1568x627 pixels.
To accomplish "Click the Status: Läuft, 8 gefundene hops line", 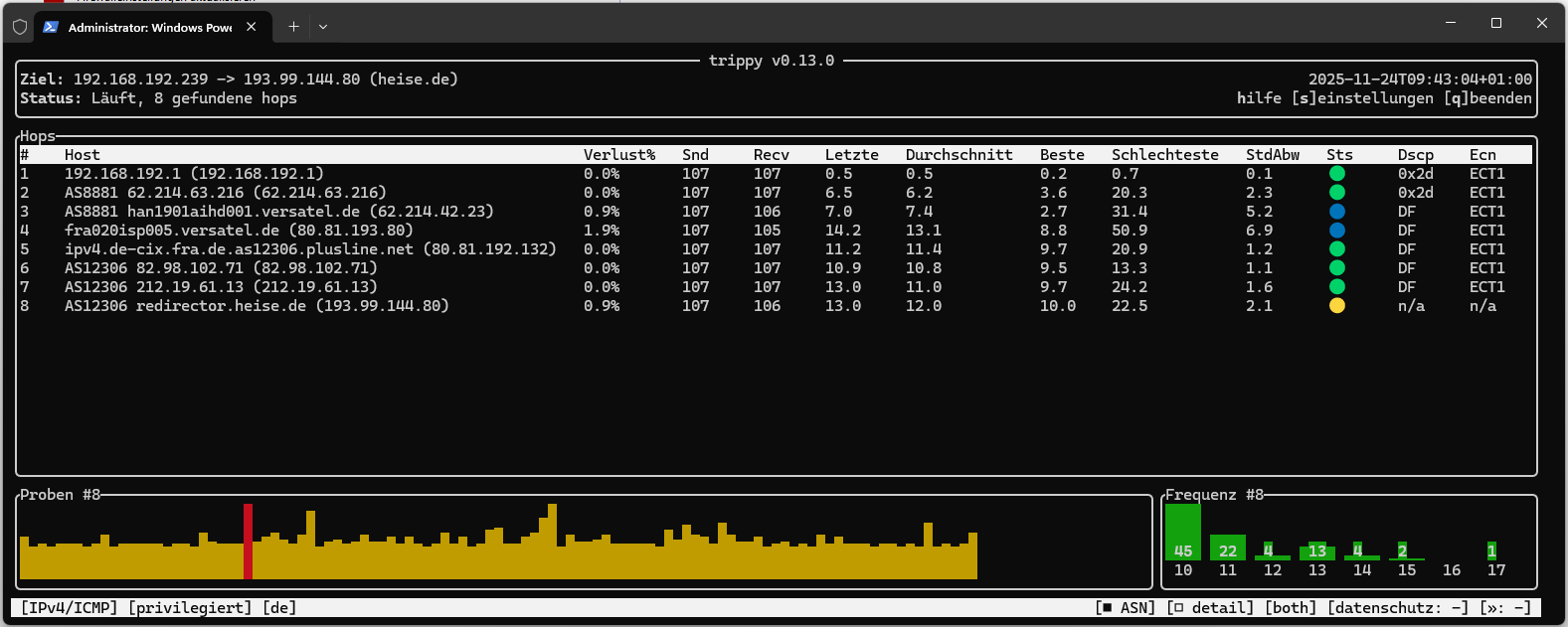I will tap(158, 97).
